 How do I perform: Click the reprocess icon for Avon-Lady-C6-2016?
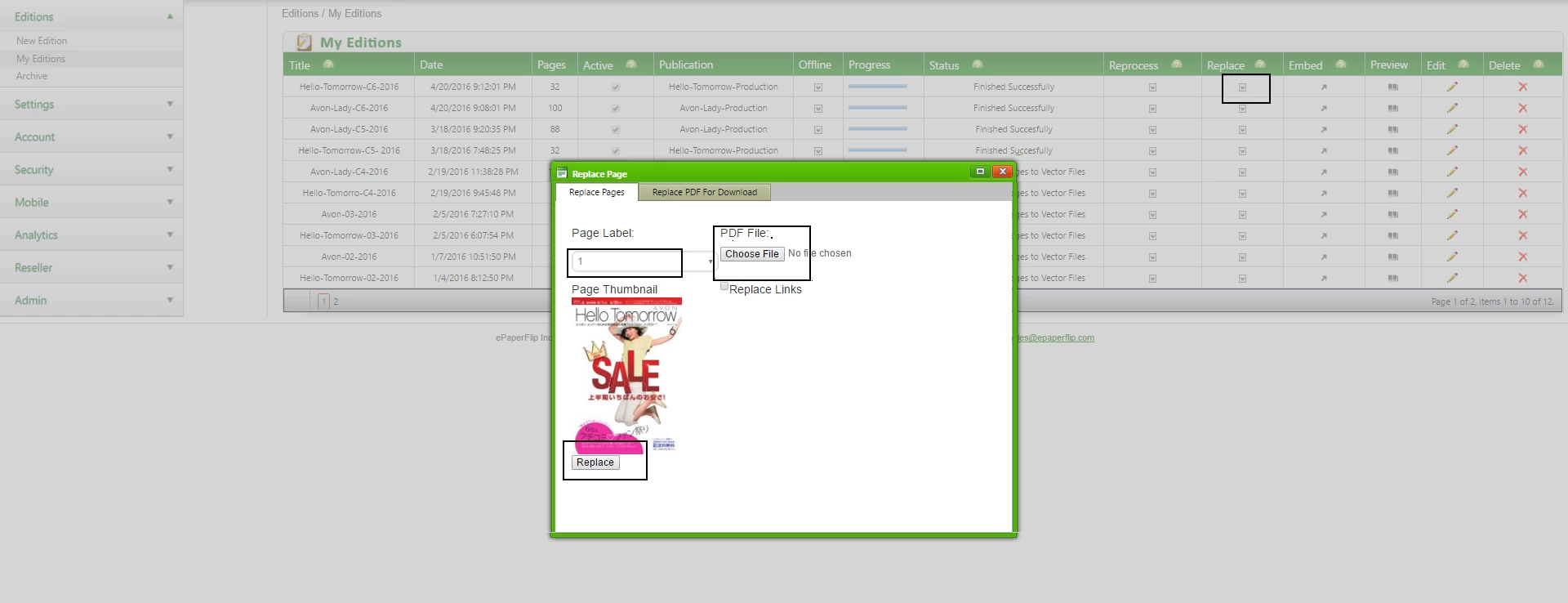tap(1152, 109)
